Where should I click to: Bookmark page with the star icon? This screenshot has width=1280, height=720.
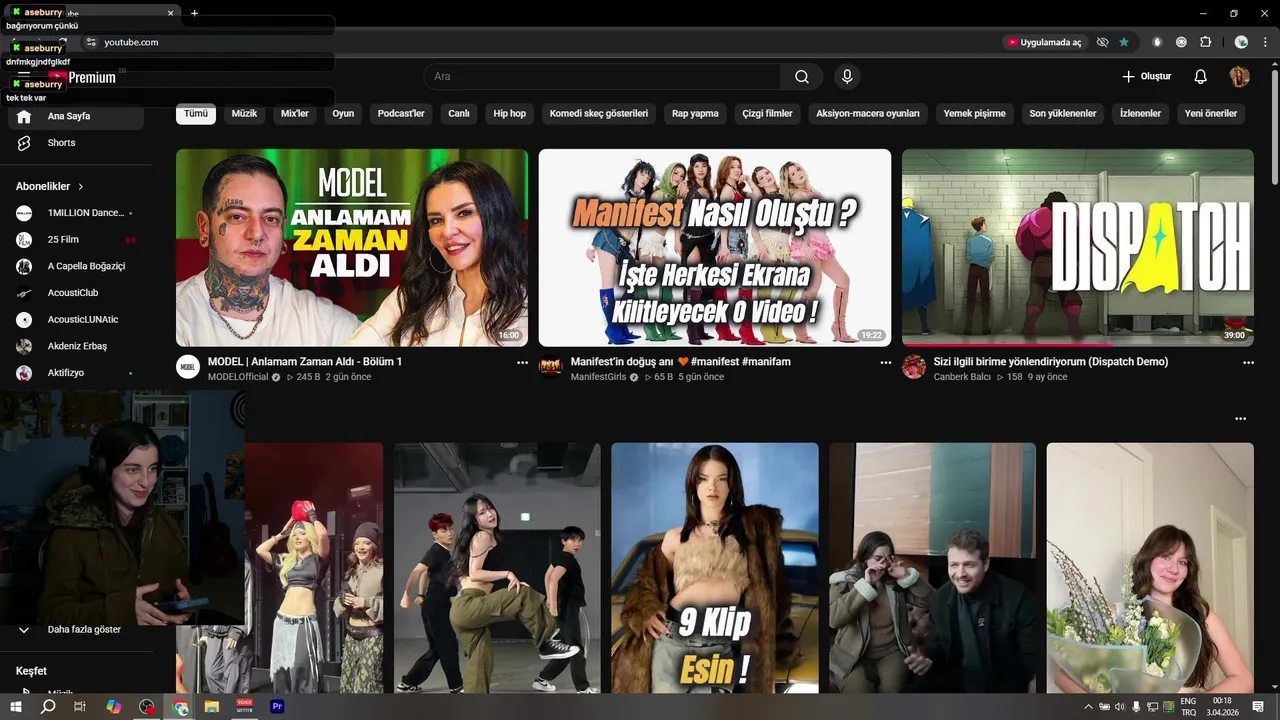tap(1124, 42)
